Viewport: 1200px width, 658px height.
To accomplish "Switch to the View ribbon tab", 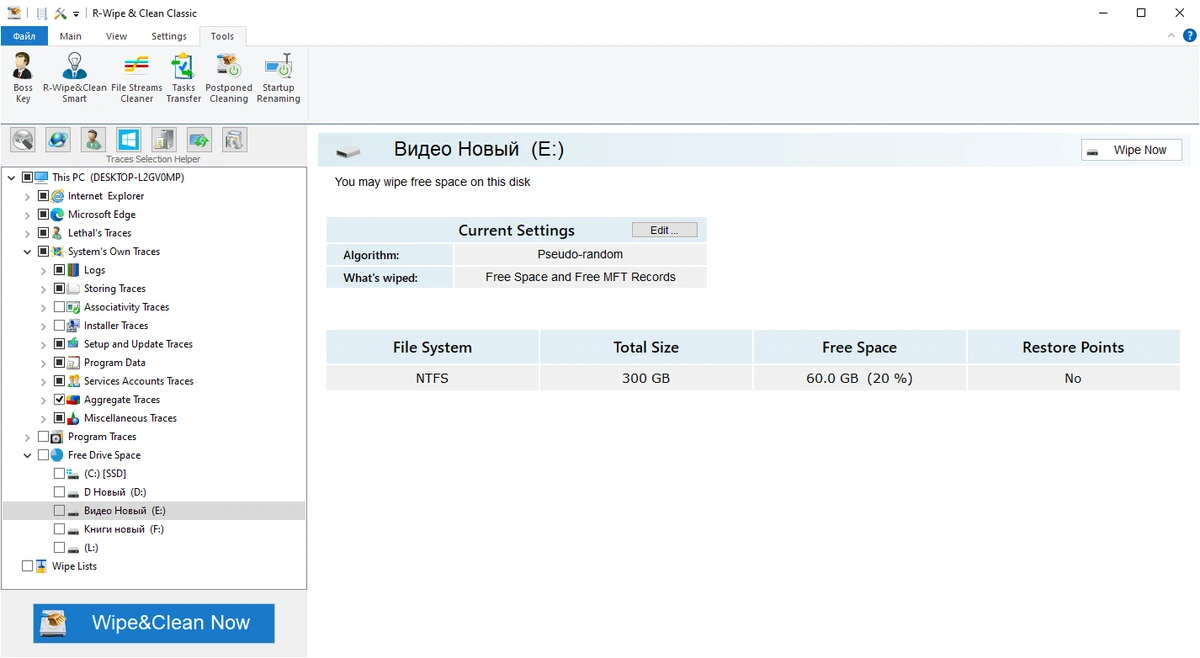I will pyautogui.click(x=117, y=36).
